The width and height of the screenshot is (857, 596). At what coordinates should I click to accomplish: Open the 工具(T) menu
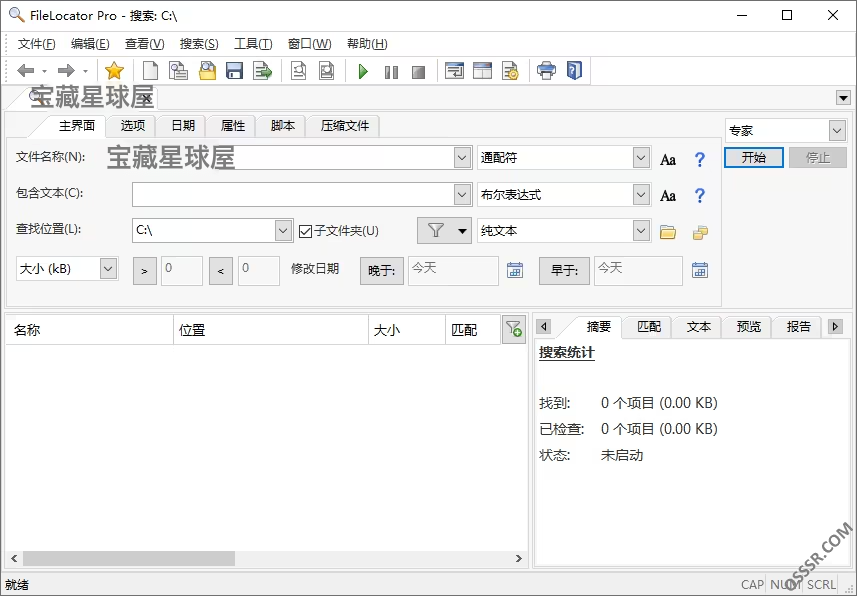(x=253, y=44)
